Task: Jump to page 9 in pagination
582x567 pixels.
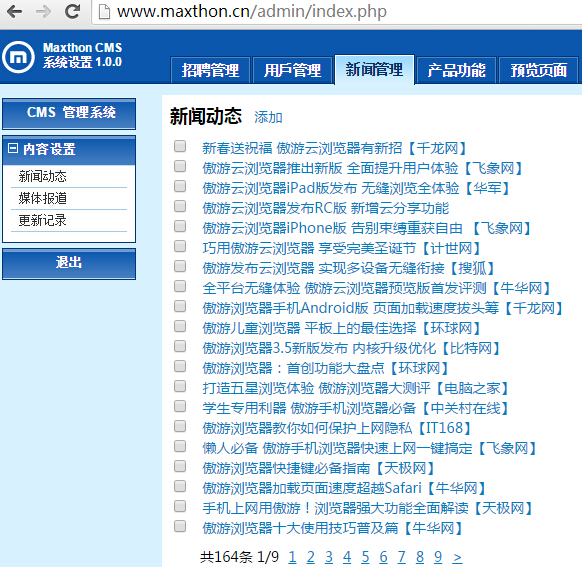Action: click(x=438, y=557)
